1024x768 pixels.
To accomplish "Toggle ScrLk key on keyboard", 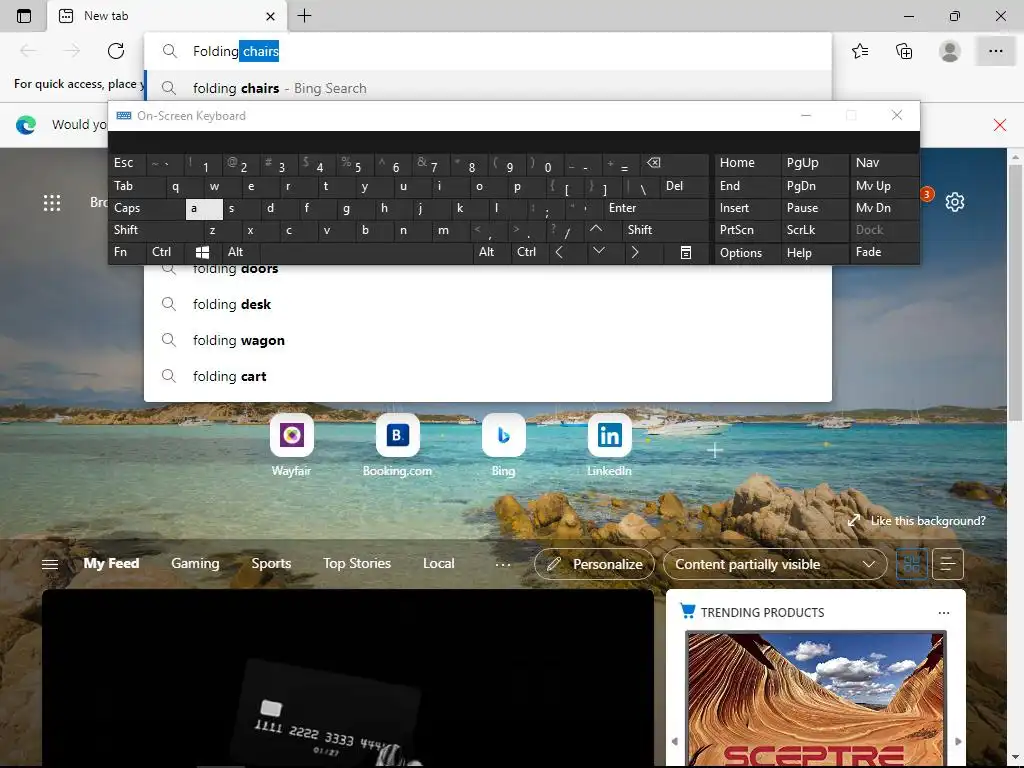I will 814,230.
